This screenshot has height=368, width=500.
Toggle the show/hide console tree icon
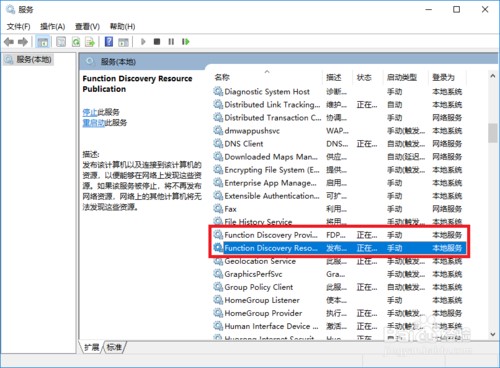coord(43,42)
